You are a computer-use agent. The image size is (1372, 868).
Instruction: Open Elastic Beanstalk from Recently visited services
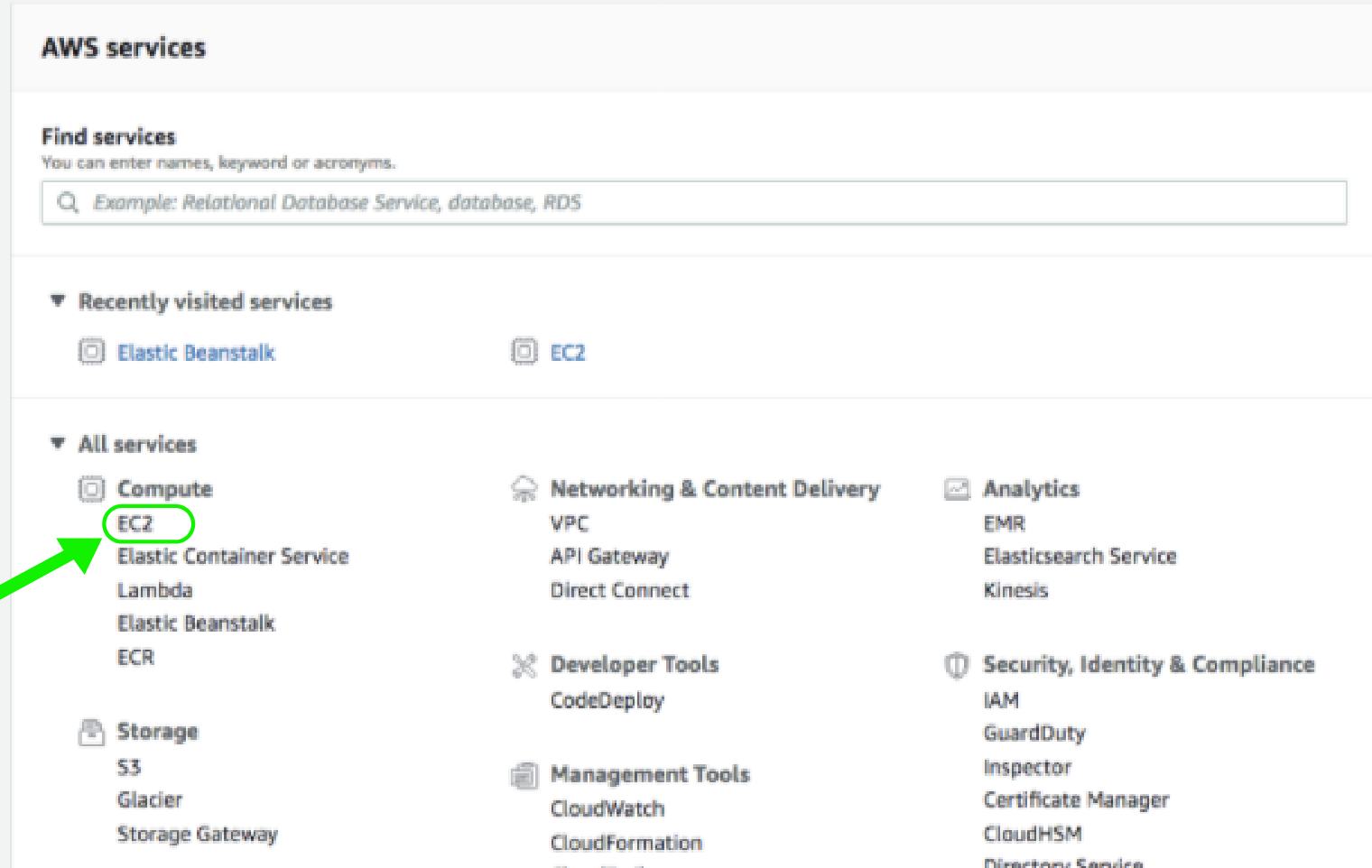196,352
